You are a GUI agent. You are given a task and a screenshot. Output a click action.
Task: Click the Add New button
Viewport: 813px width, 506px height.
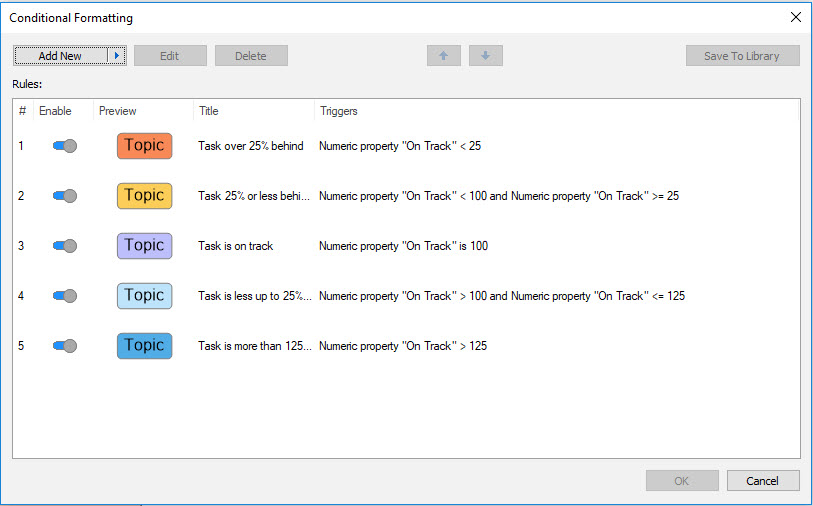pos(60,56)
